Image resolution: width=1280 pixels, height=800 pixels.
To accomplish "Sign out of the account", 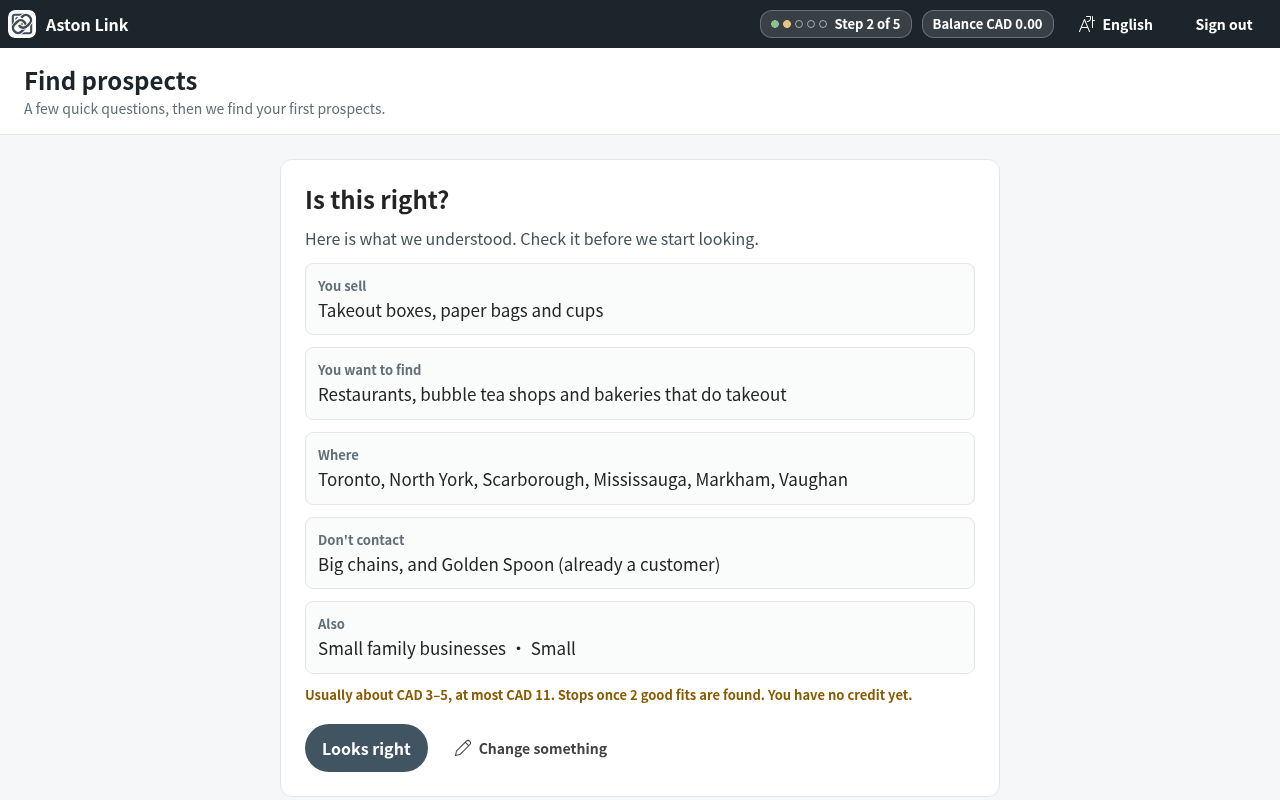I will tap(1224, 24).
